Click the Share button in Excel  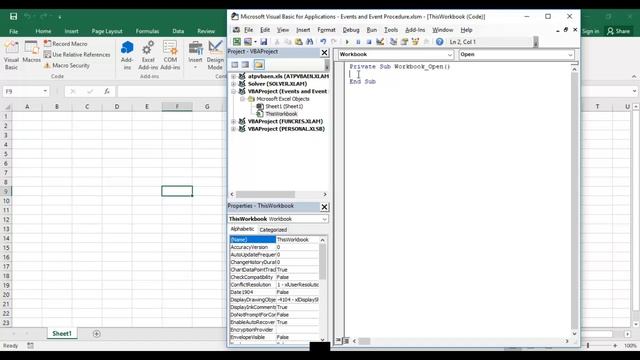click(x=618, y=31)
